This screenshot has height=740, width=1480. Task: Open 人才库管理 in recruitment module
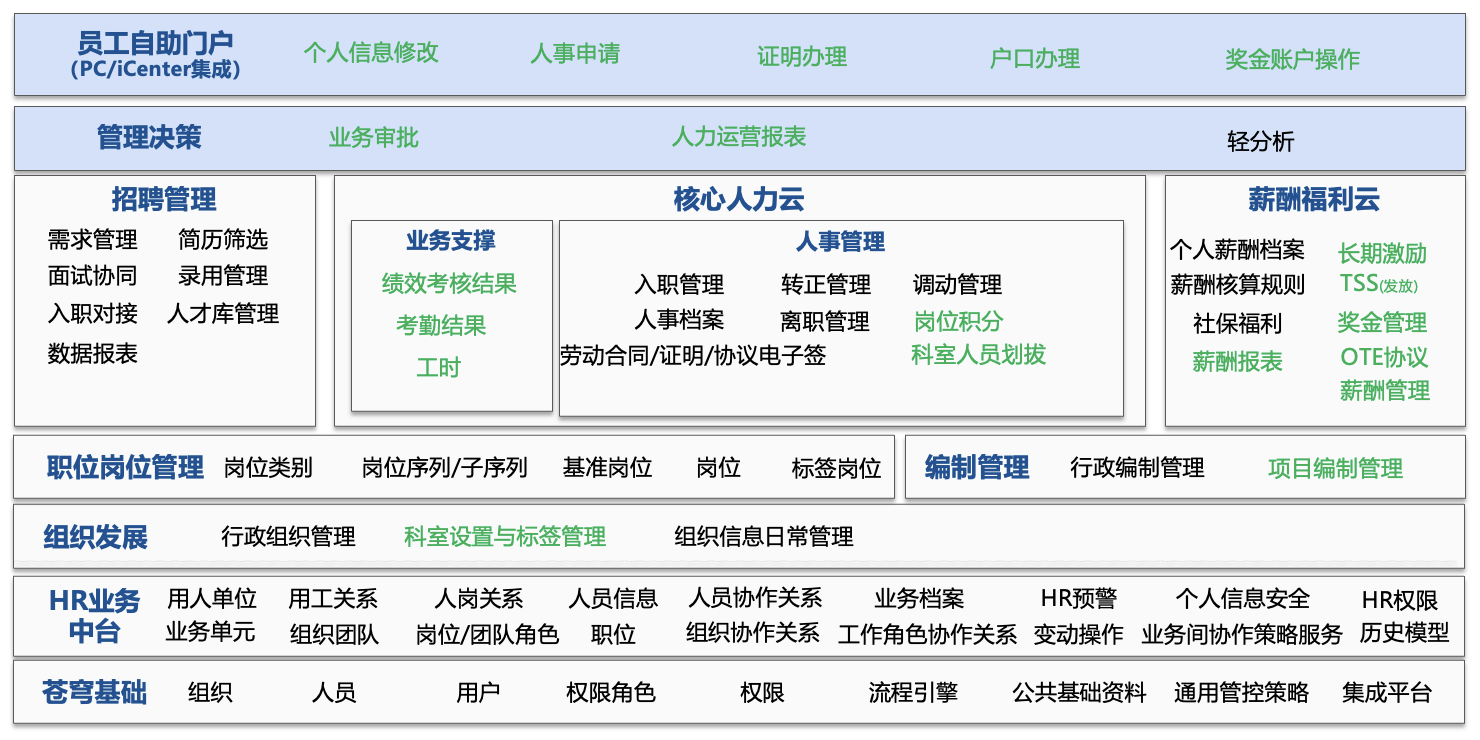223,314
